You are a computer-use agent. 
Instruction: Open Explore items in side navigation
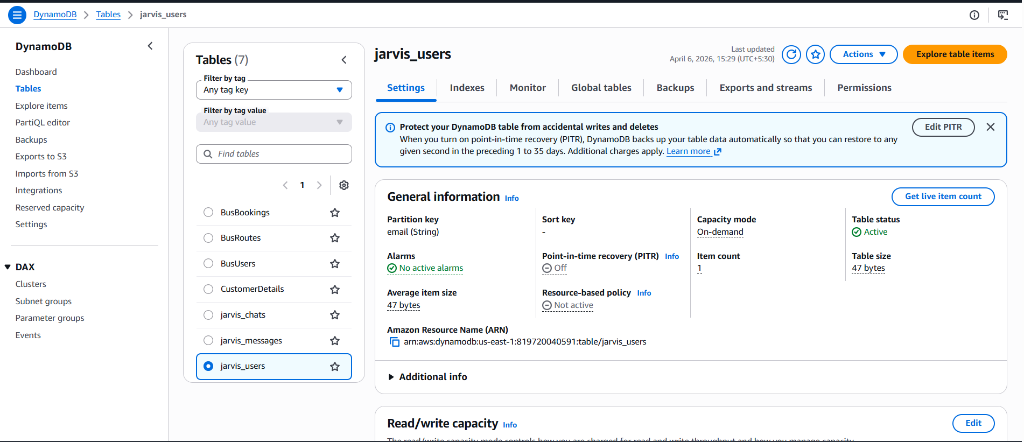pyautogui.click(x=41, y=106)
